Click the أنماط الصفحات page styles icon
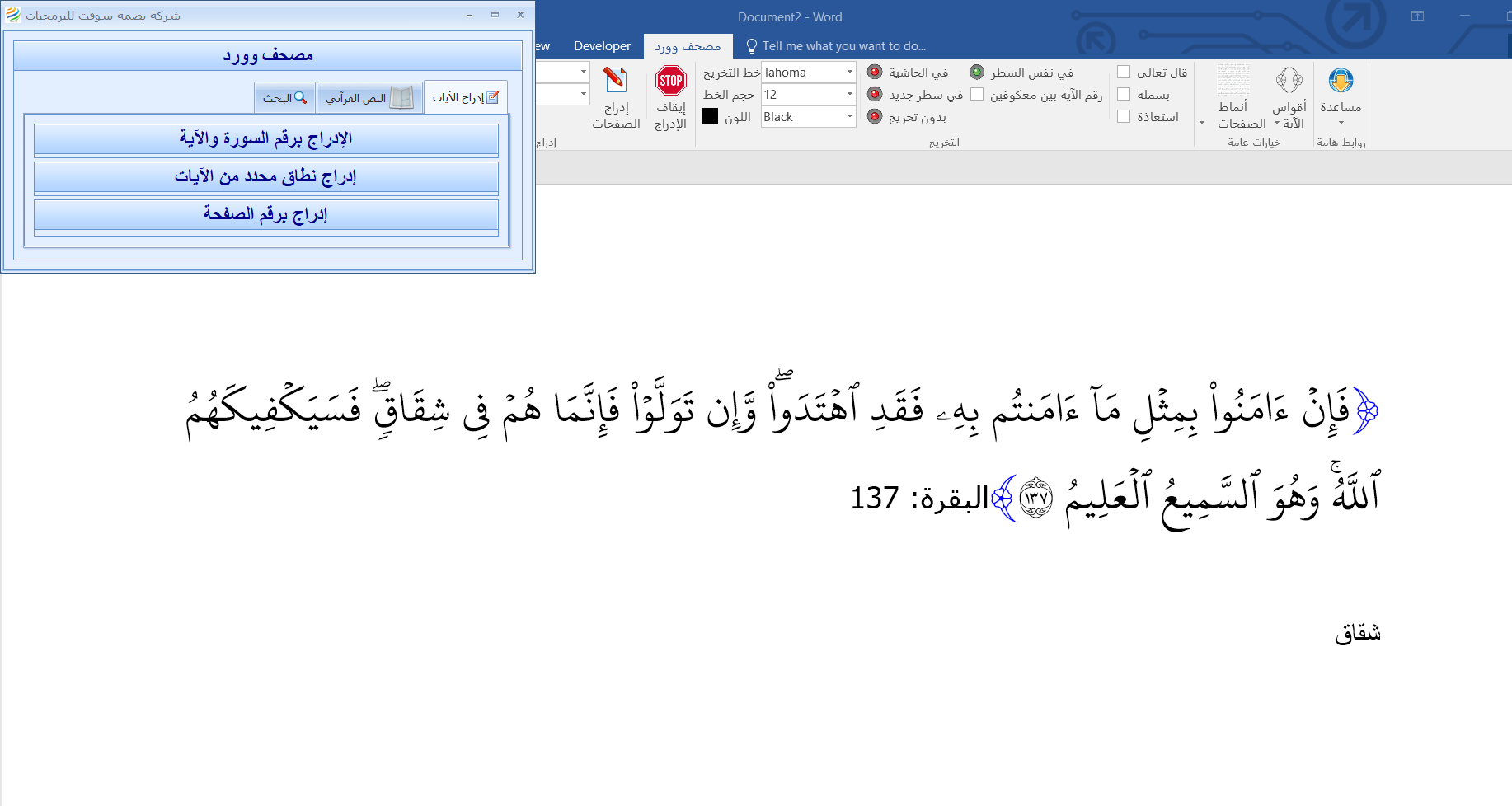The image size is (1512, 806). click(x=1233, y=80)
